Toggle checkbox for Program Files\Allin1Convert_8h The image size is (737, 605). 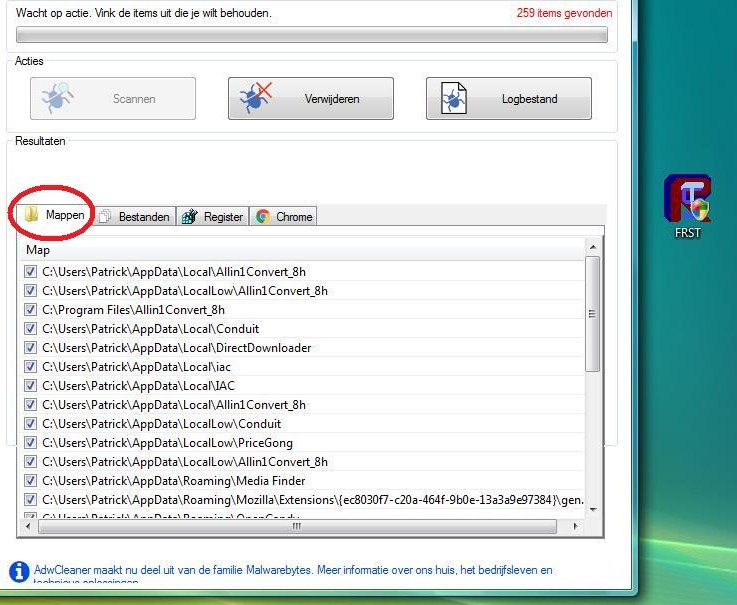31,310
